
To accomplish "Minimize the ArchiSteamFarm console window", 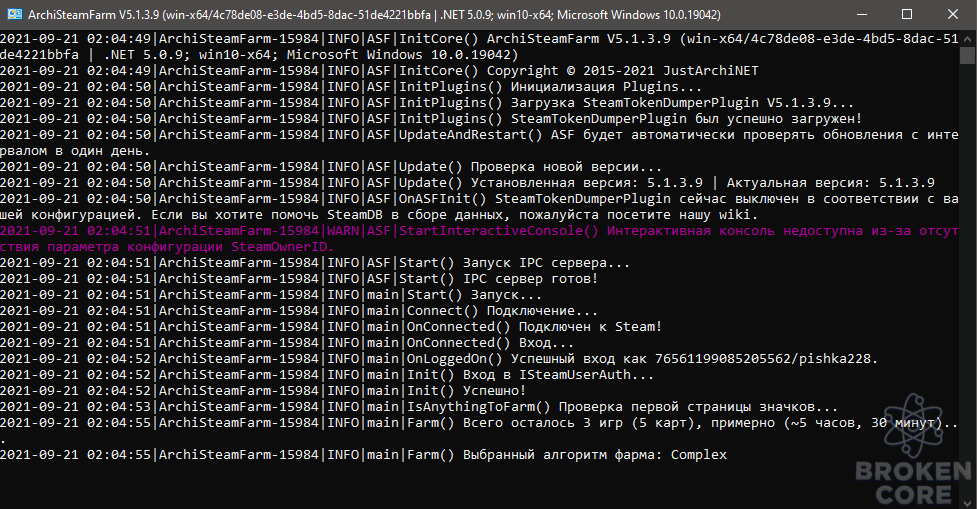I will pyautogui.click(x=862, y=14).
